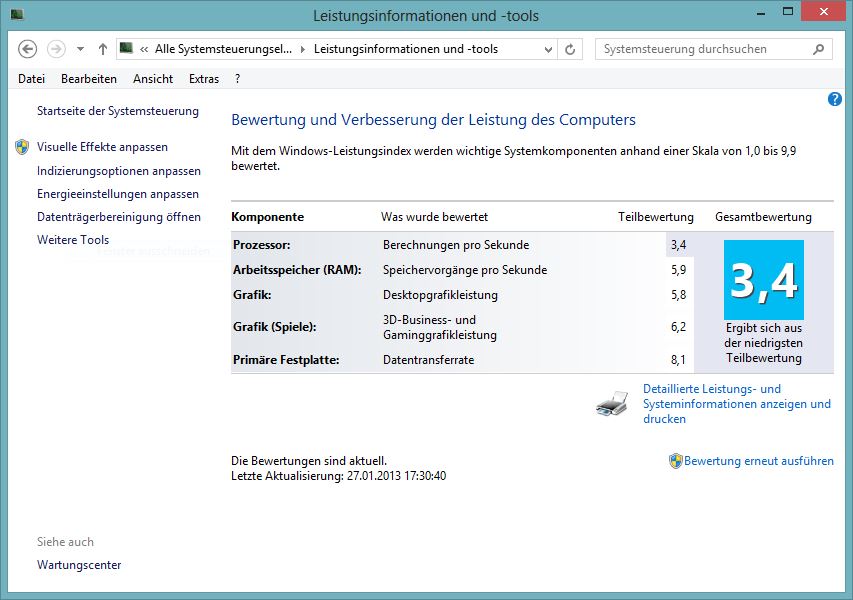The height and width of the screenshot is (600, 853).
Task: Open Indizierungsoptionen anpassen
Action: click(119, 171)
